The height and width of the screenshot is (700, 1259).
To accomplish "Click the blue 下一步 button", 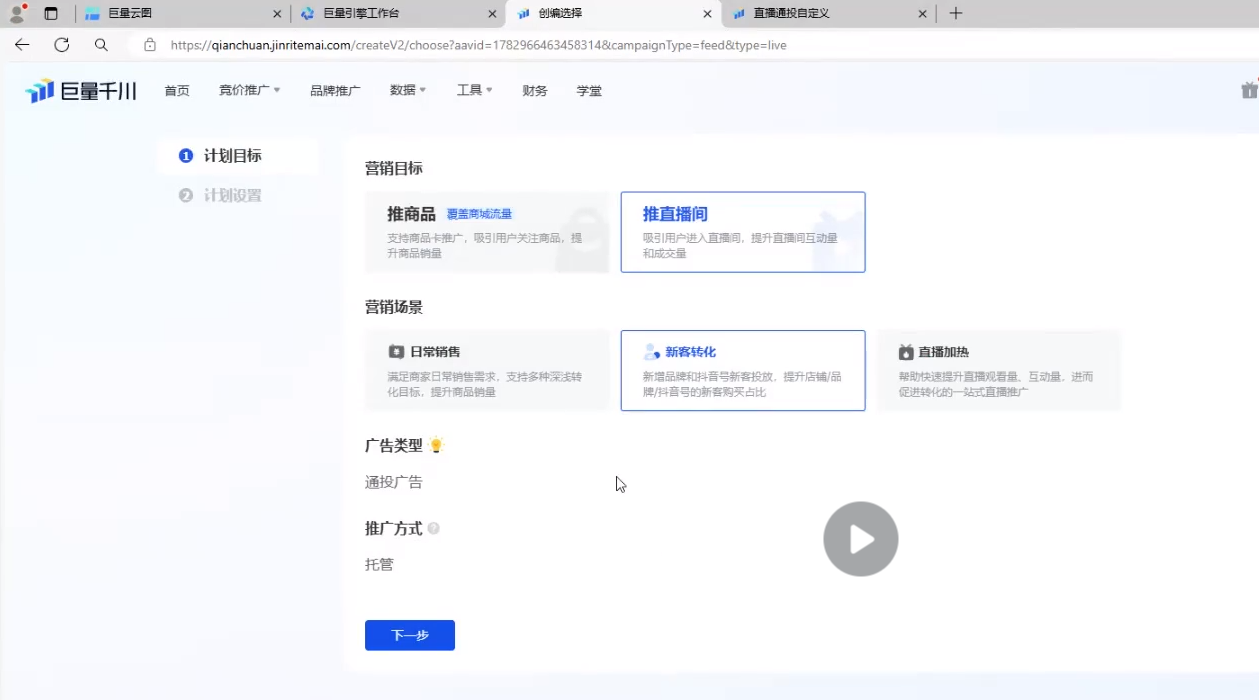I will point(410,635).
